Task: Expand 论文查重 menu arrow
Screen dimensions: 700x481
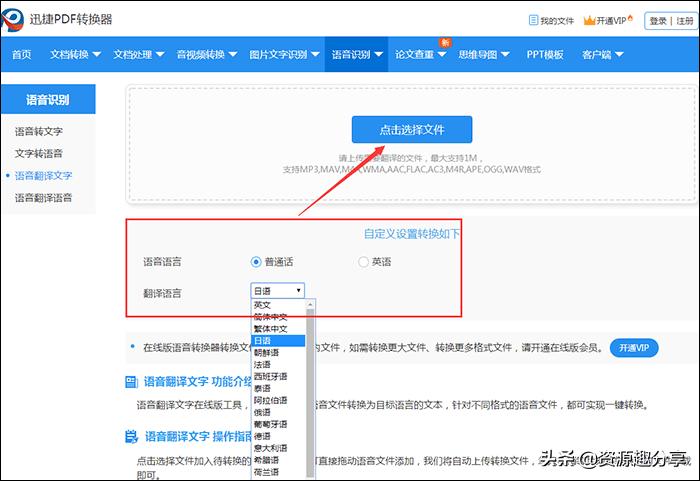Action: point(442,54)
